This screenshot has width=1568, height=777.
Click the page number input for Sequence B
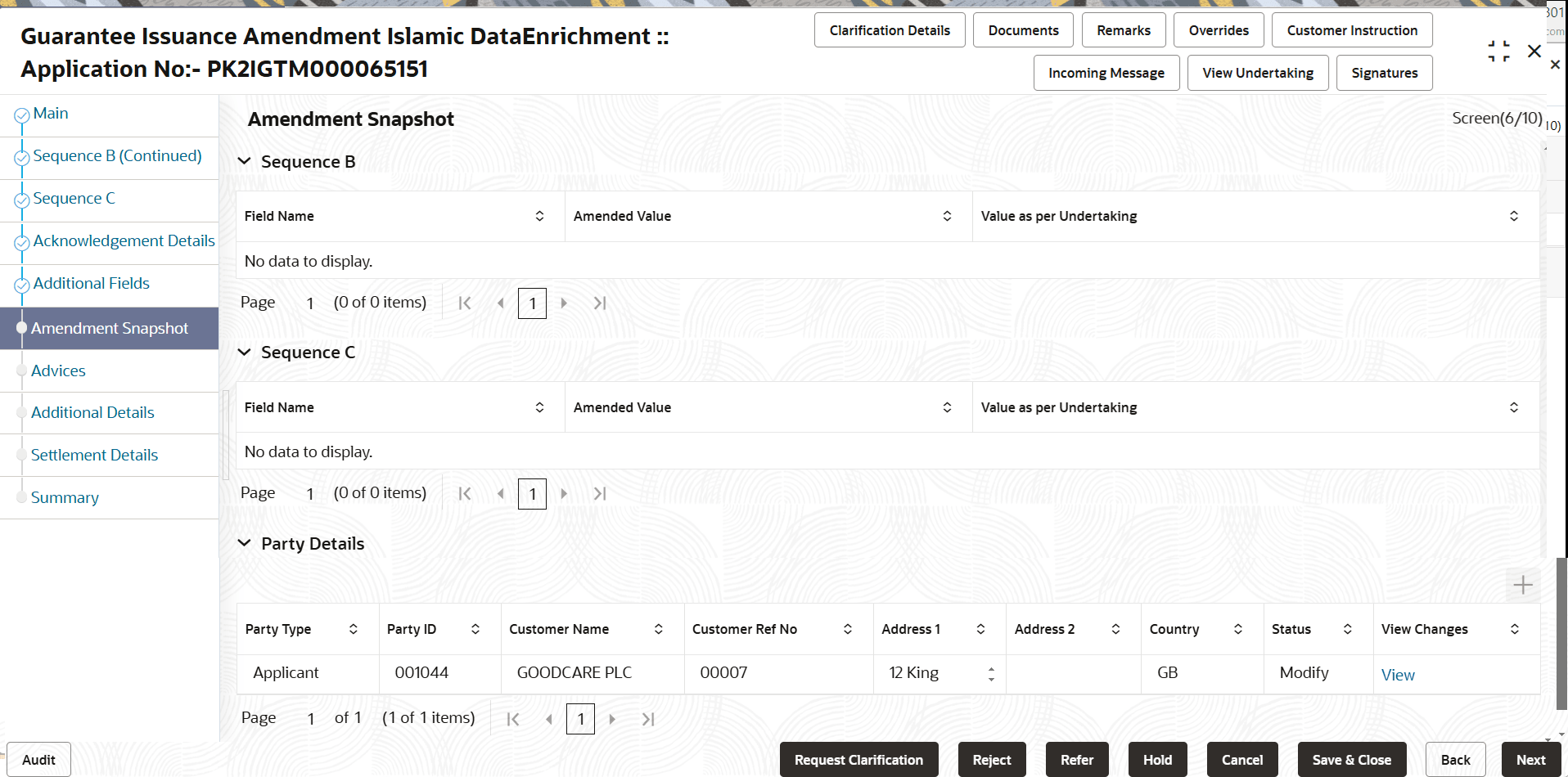pos(532,303)
